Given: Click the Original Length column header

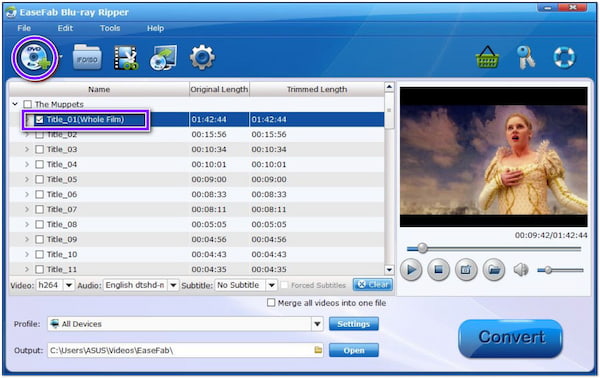Looking at the screenshot, I should point(219,89).
